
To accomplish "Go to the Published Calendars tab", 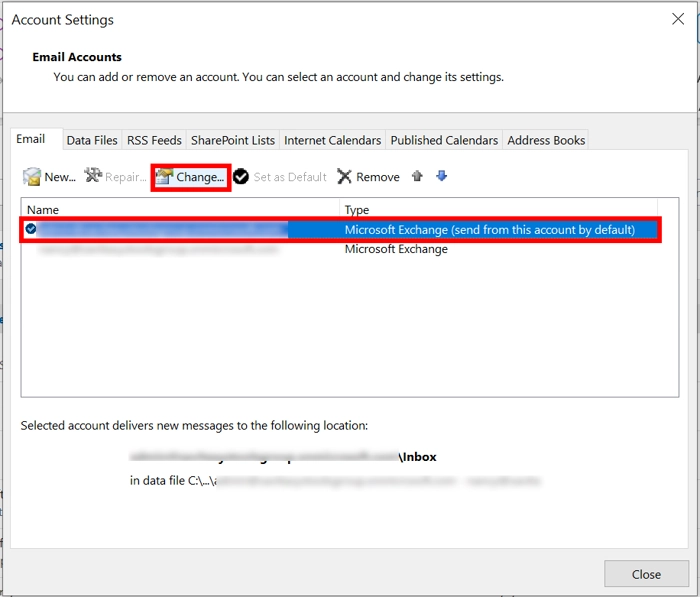I will [444, 141].
